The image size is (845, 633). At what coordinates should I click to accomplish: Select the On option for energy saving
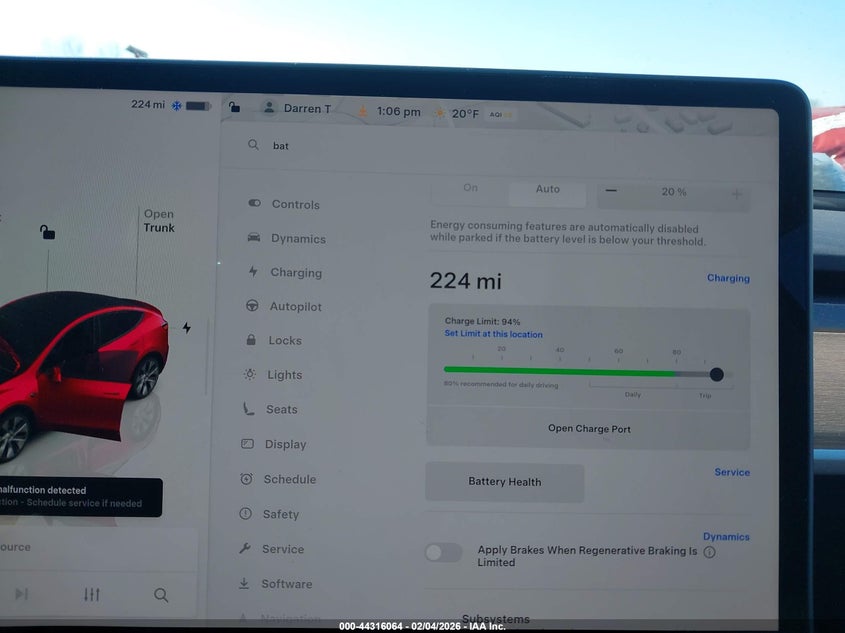click(470, 188)
